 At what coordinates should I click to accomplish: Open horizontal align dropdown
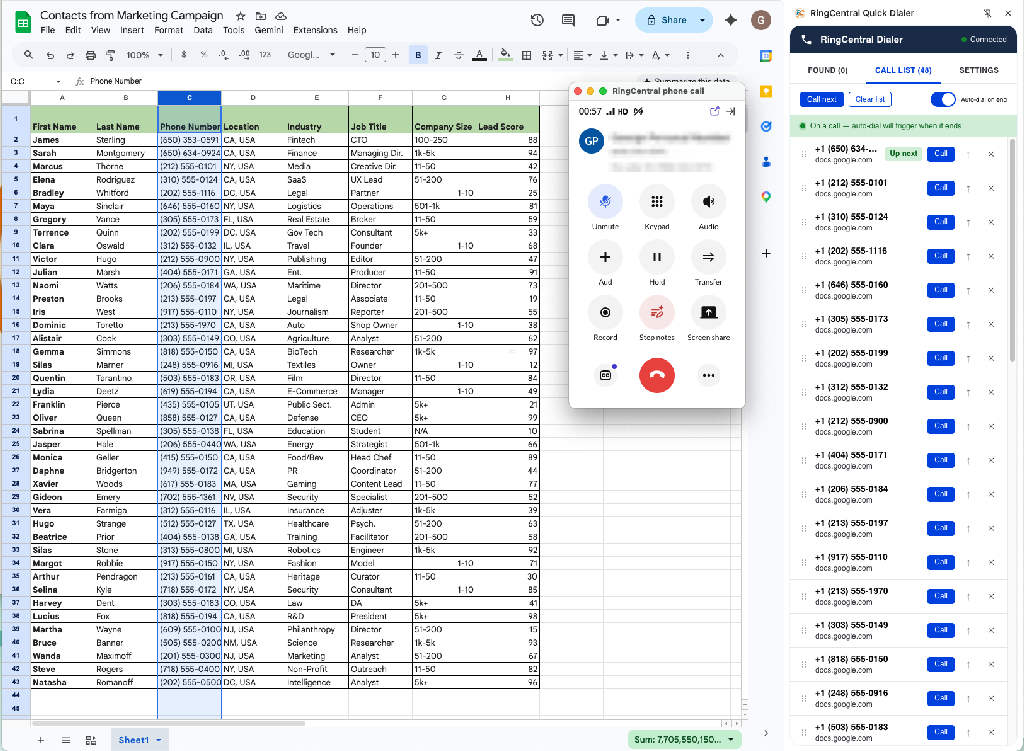point(582,56)
